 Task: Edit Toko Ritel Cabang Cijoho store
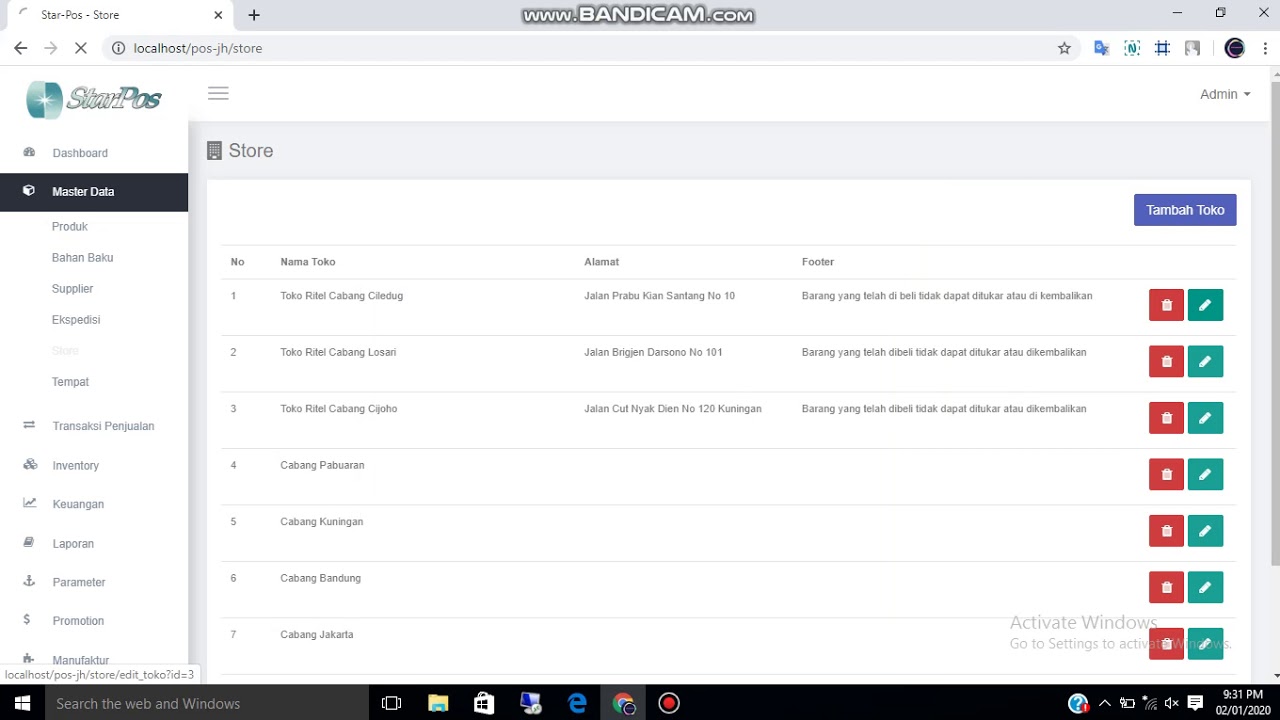[x=1205, y=418]
